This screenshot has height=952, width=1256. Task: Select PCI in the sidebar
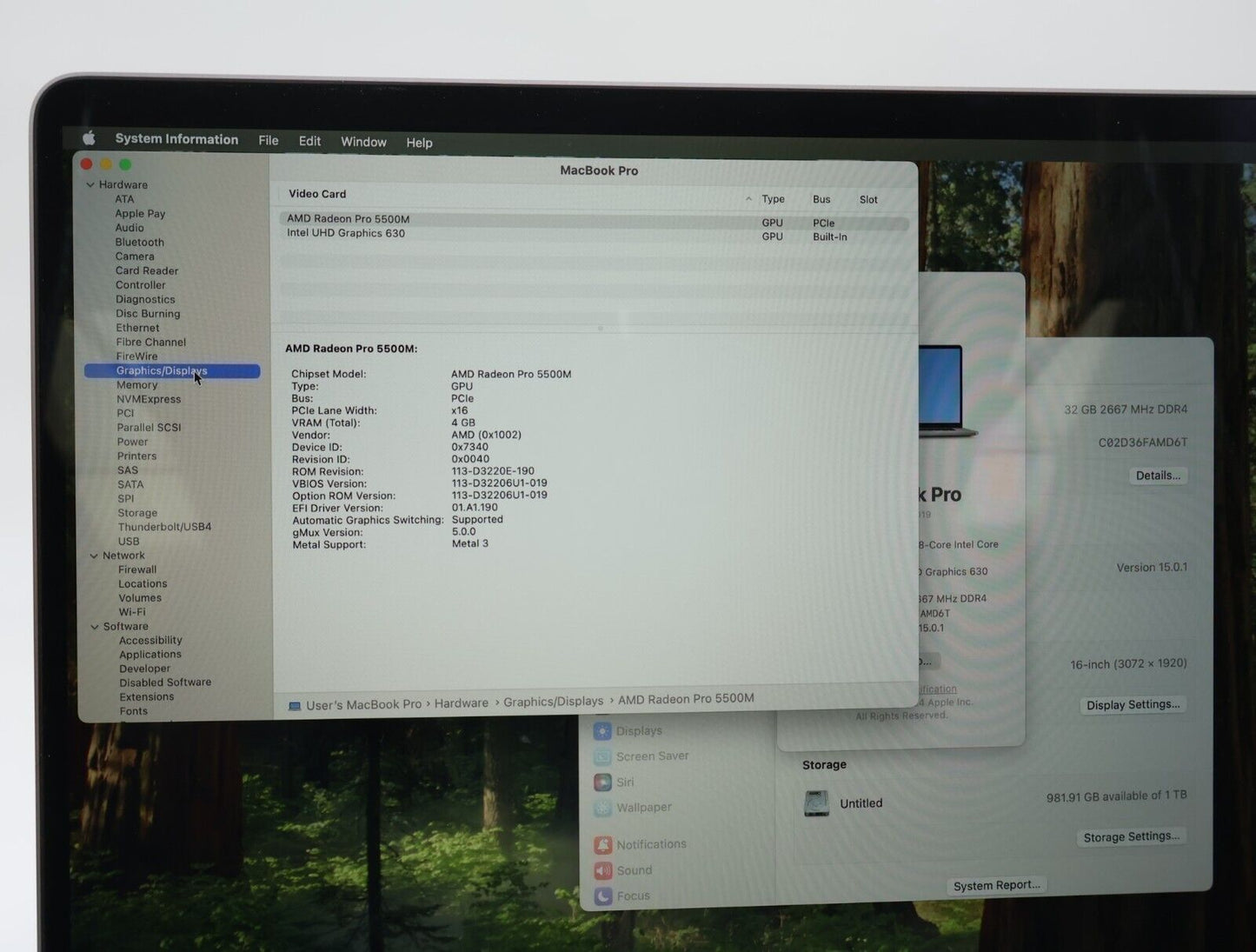[125, 414]
